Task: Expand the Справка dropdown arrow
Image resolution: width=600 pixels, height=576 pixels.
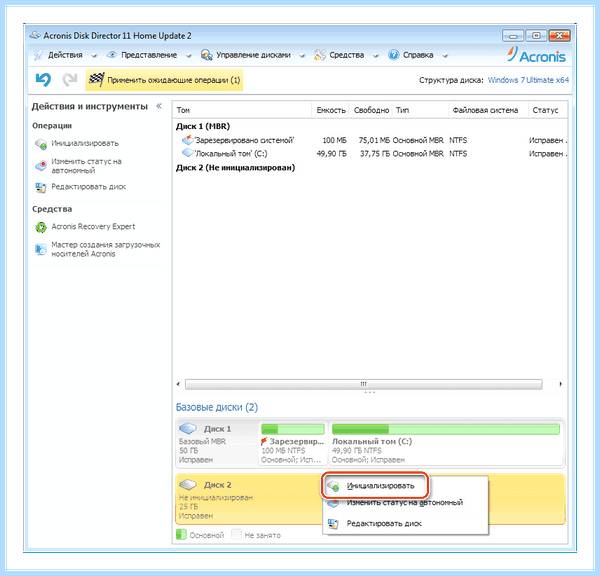Action: click(445, 56)
